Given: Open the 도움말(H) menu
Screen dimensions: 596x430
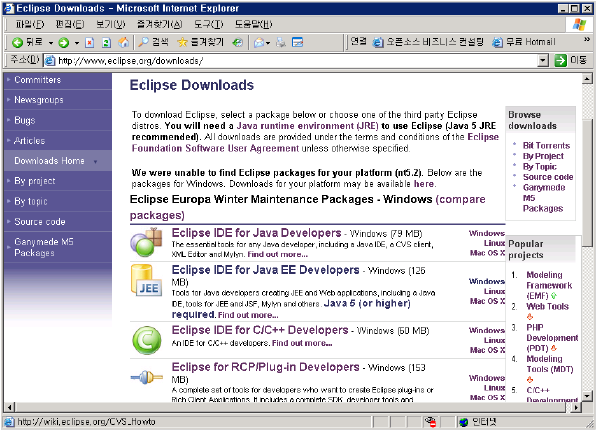Looking at the screenshot, I should pyautogui.click(x=253, y=25).
